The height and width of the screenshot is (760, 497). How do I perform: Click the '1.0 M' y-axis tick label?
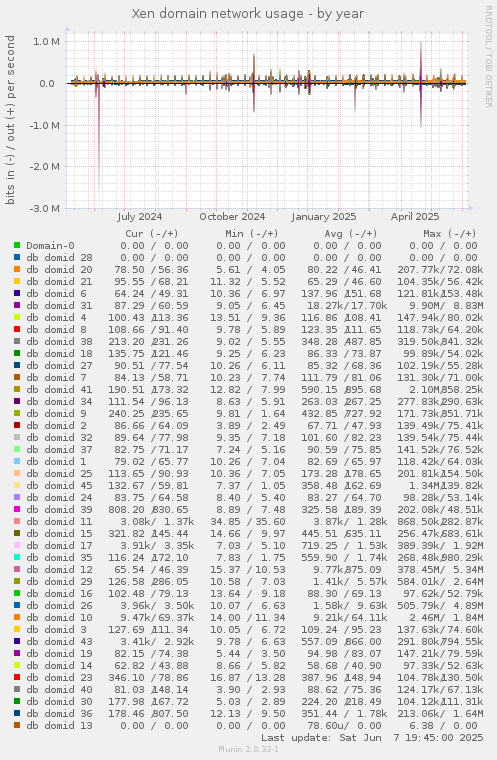(x=47, y=42)
